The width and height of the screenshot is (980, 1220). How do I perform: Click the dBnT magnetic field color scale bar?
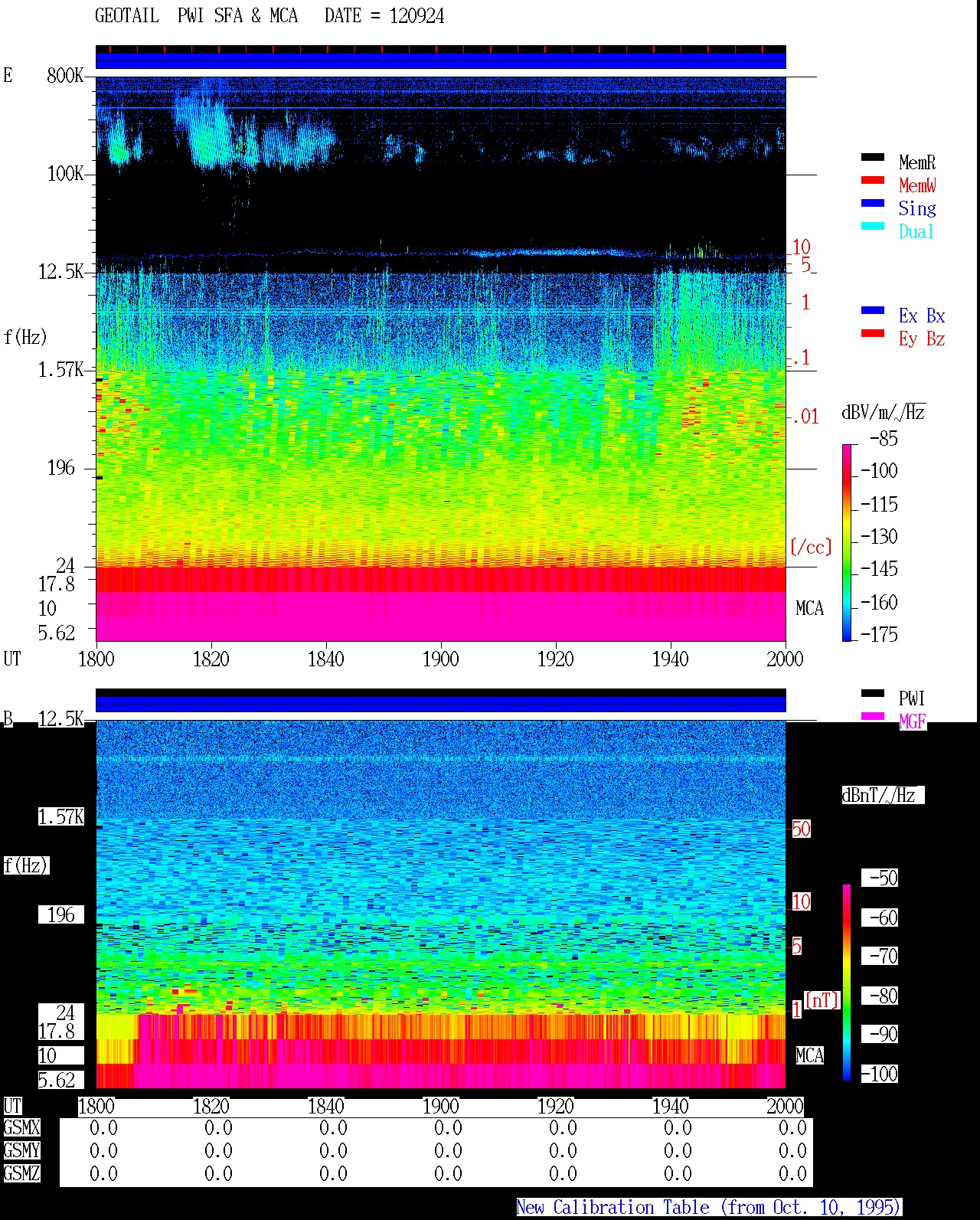tap(847, 983)
